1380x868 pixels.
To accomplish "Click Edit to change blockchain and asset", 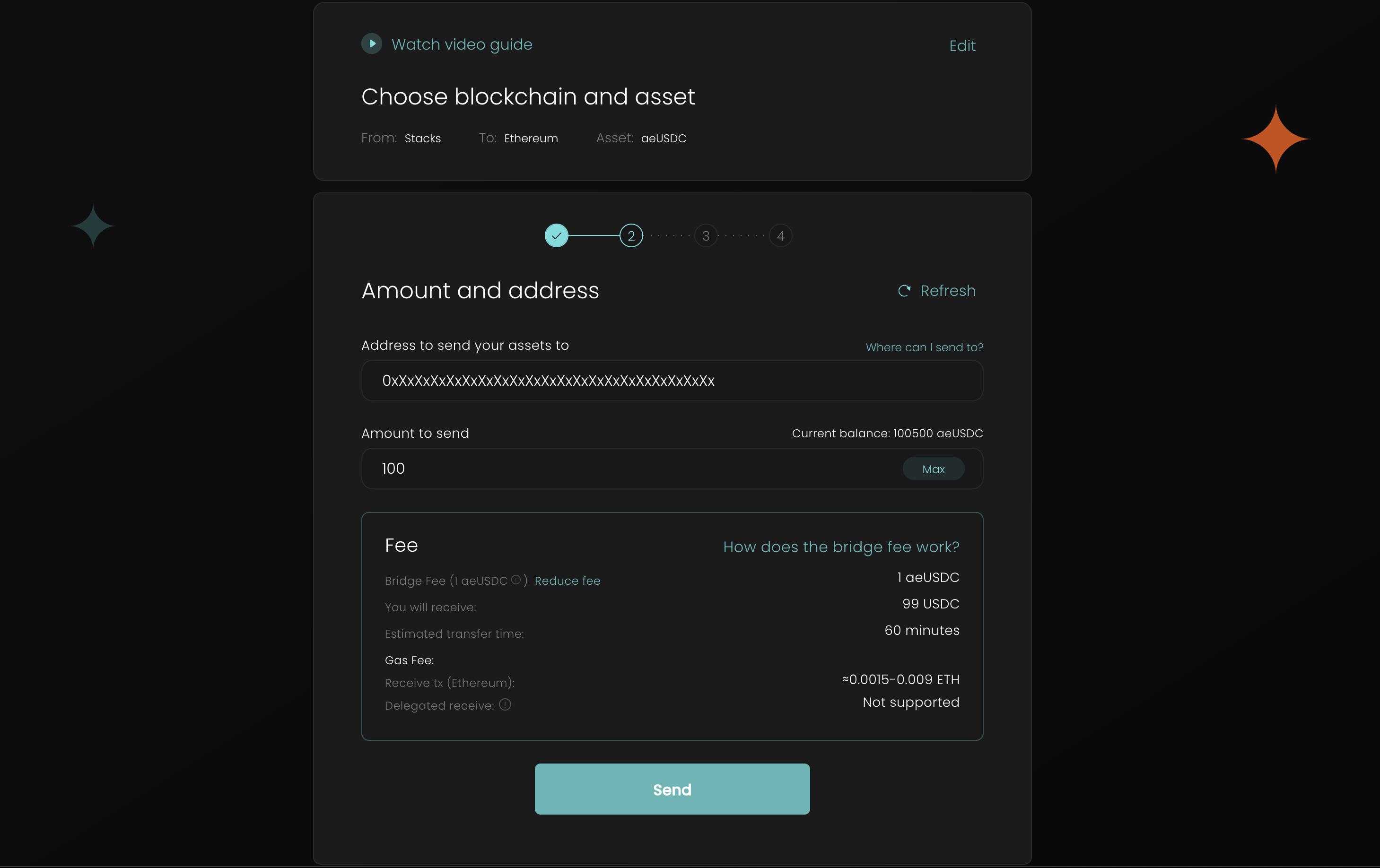I will (962, 46).
